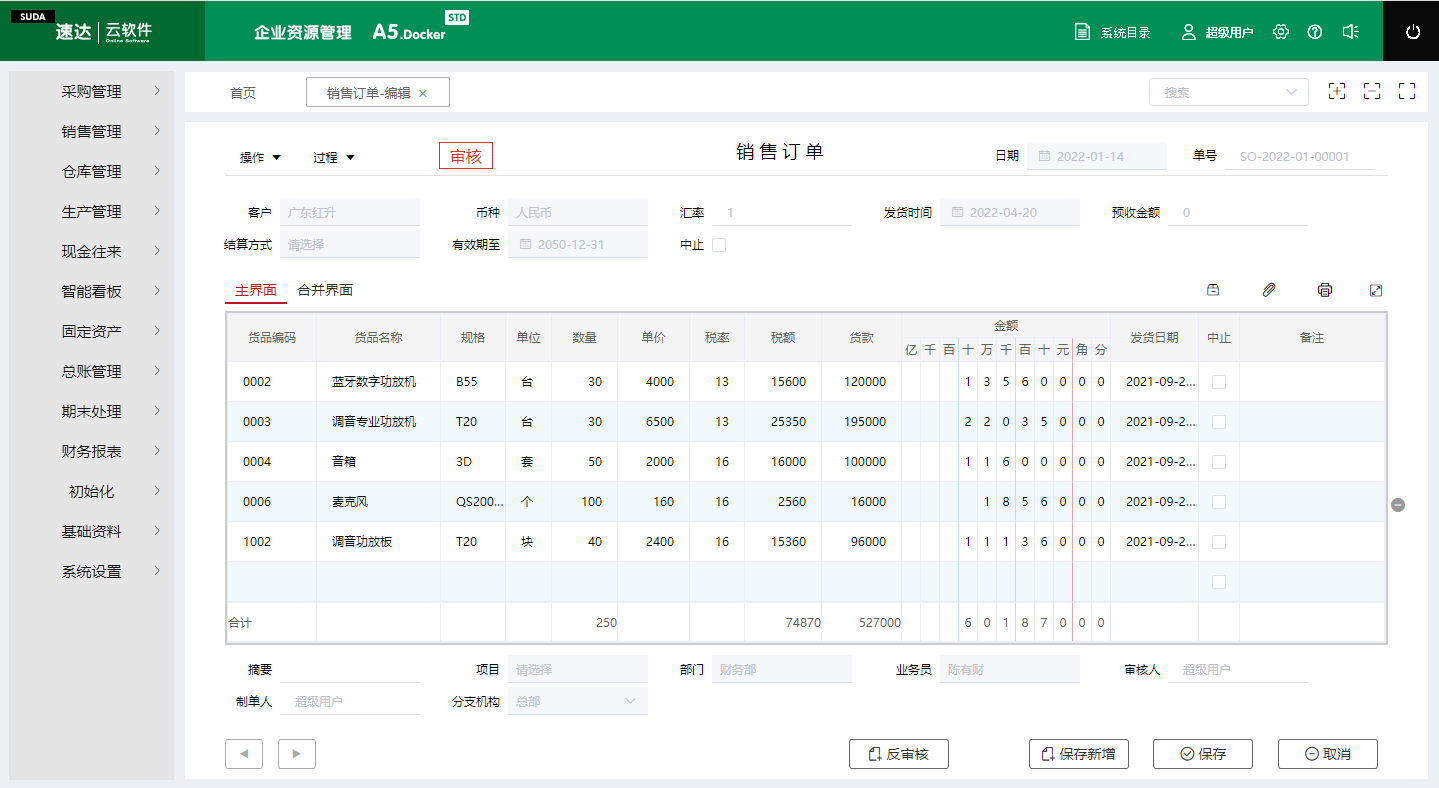This screenshot has width=1439, height=788.
Task: Click the save layout icon above table
Action: [1213, 290]
